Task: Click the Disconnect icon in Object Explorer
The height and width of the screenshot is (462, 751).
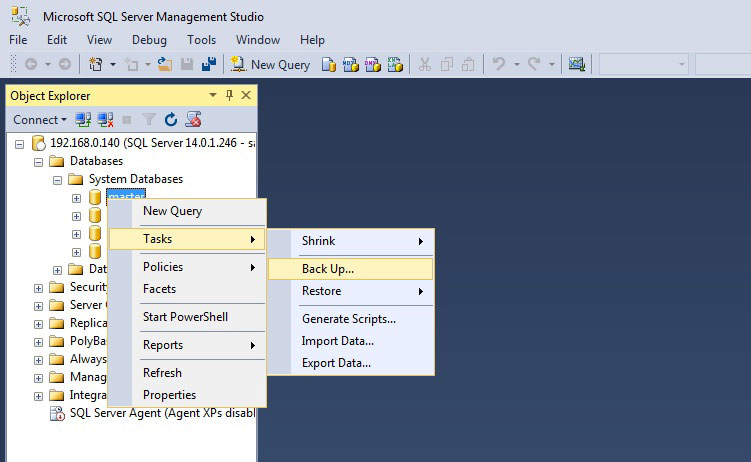Action: [105, 120]
